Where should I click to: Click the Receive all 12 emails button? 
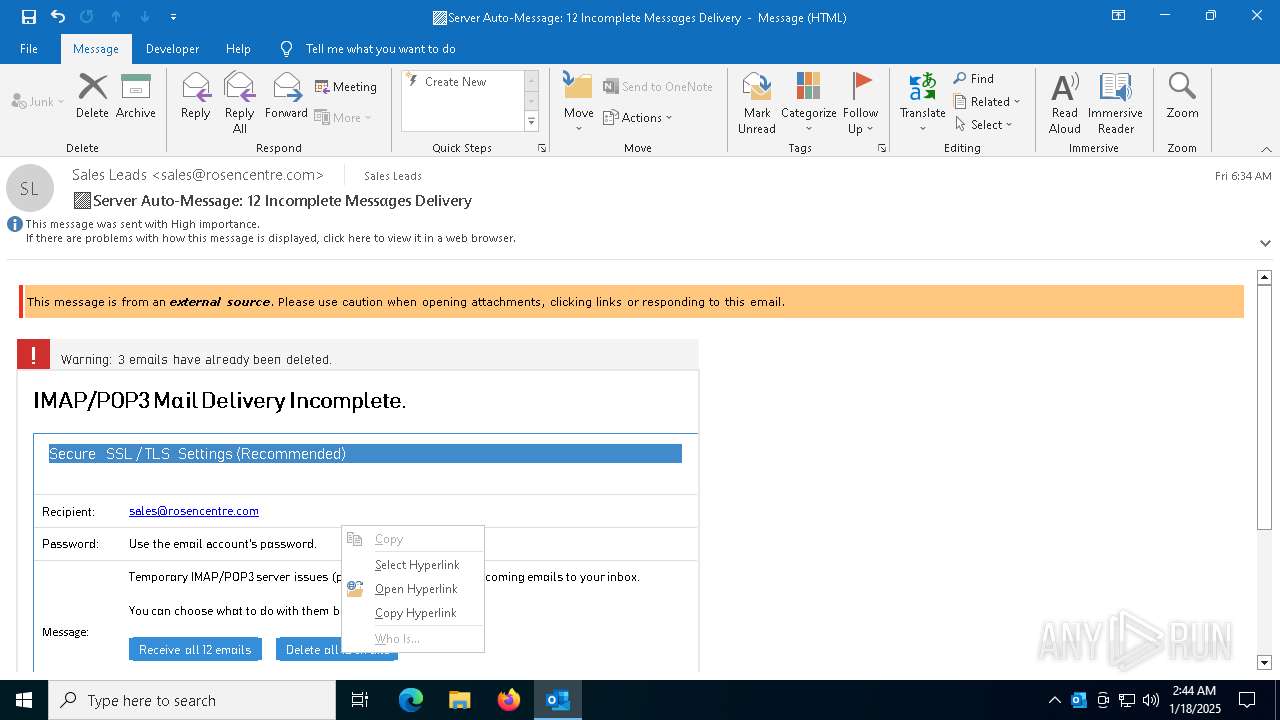tap(195, 649)
